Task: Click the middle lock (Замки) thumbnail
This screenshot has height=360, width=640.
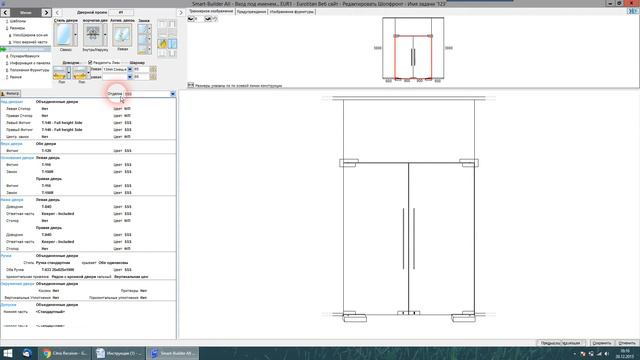Action: [142, 39]
